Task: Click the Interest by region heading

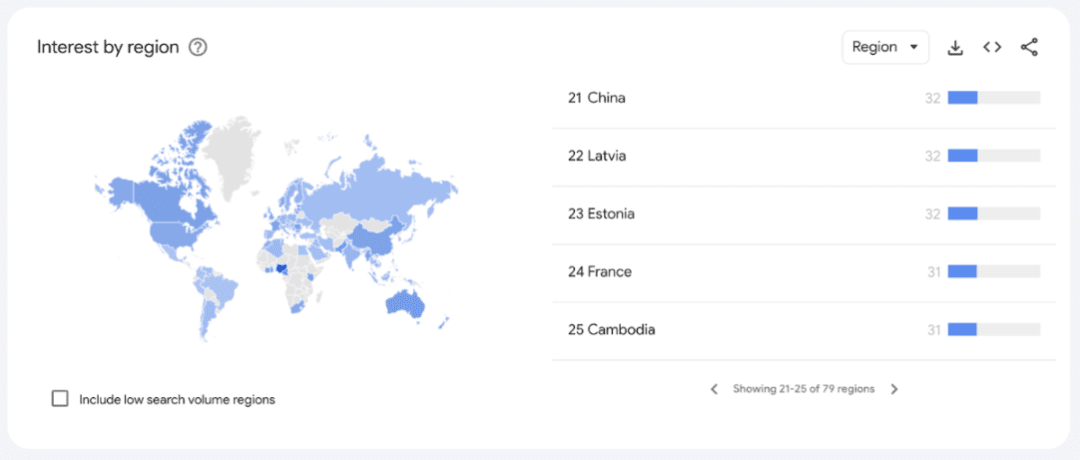Action: coord(108,47)
